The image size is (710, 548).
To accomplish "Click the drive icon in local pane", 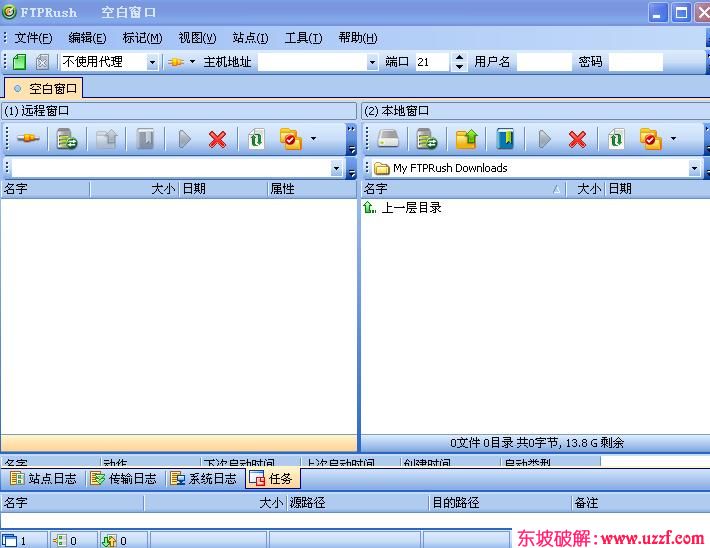I will (x=388, y=139).
